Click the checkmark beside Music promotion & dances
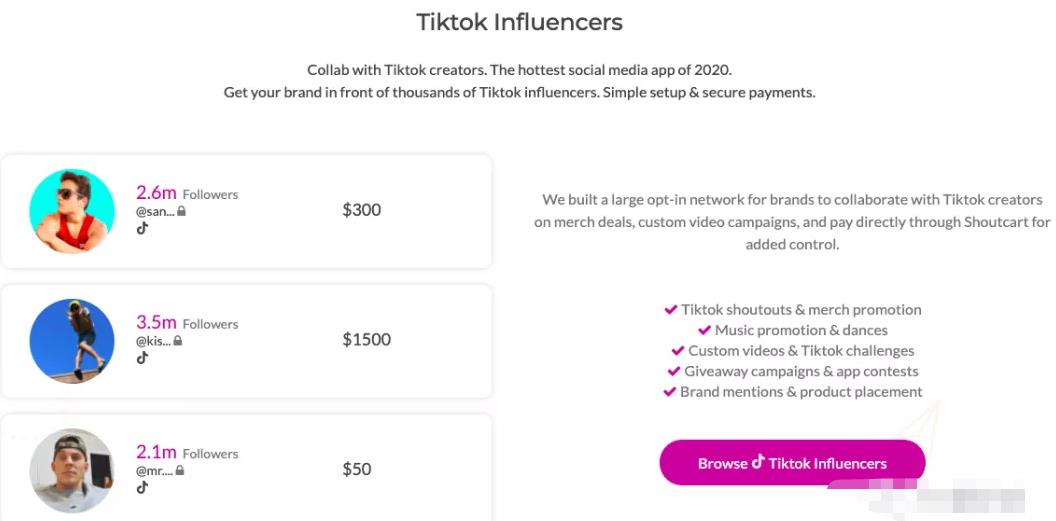The height and width of the screenshot is (521, 1056). [704, 330]
